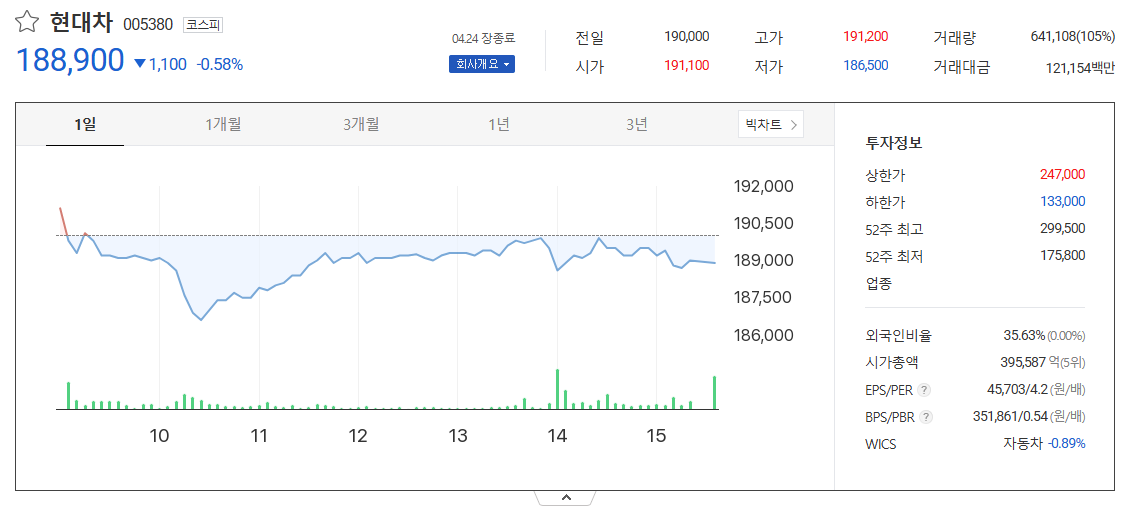Click the 52주 최고 value 299,500
The width and height of the screenshot is (1131, 506).
pos(1062,228)
